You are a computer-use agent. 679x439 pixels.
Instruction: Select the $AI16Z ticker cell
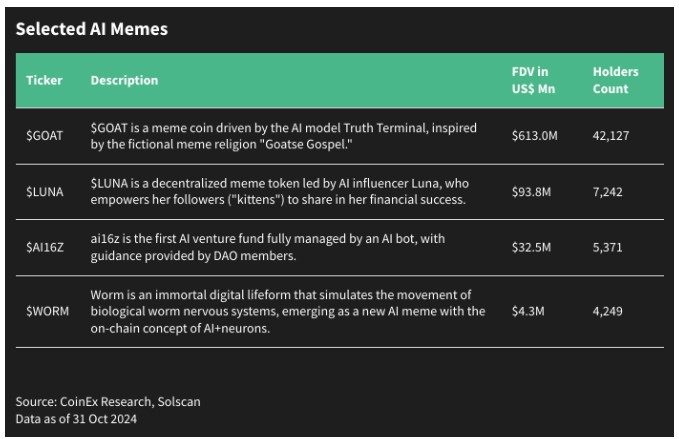tap(45, 247)
